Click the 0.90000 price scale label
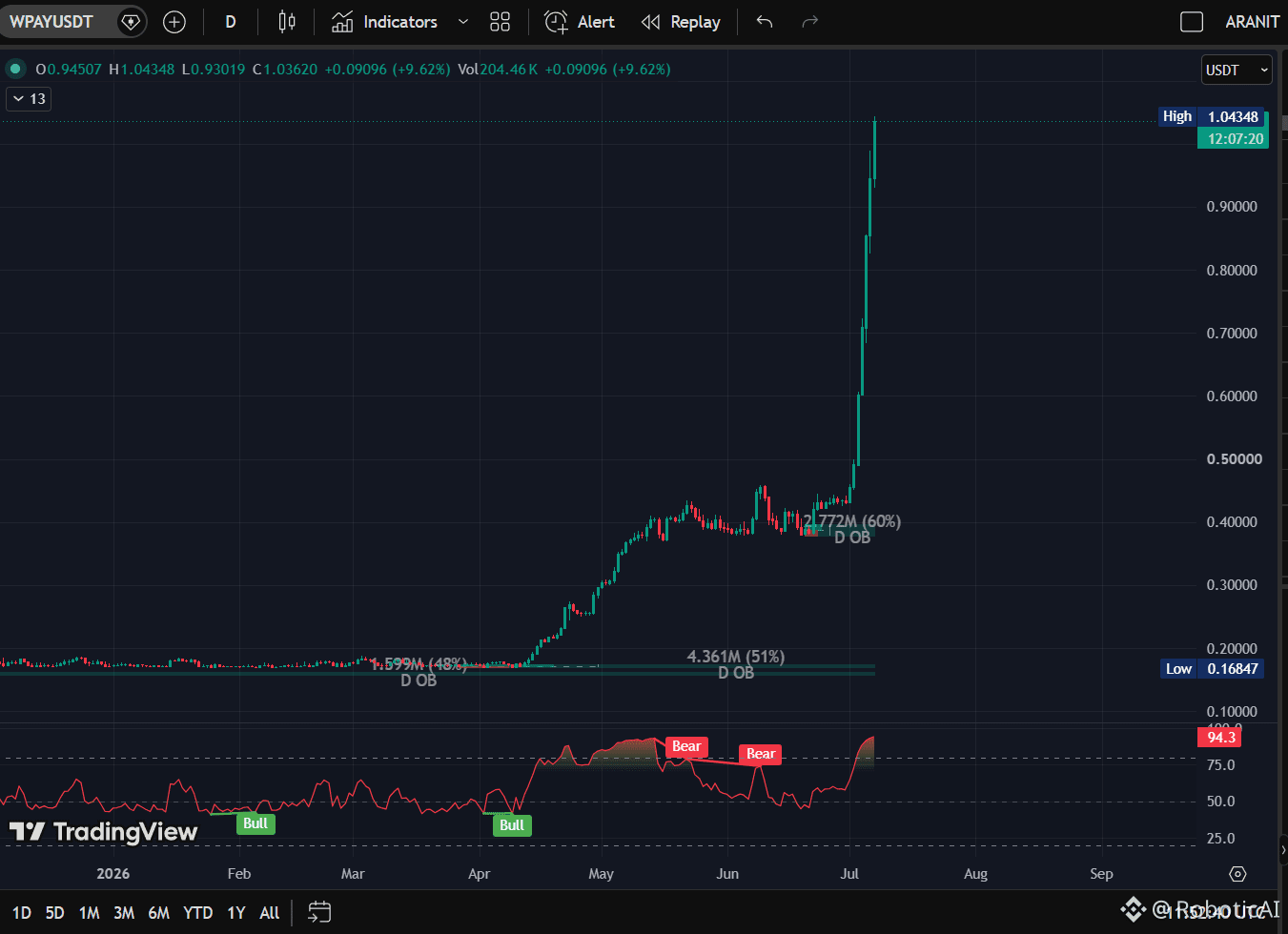Image resolution: width=1288 pixels, height=934 pixels. [x=1232, y=207]
